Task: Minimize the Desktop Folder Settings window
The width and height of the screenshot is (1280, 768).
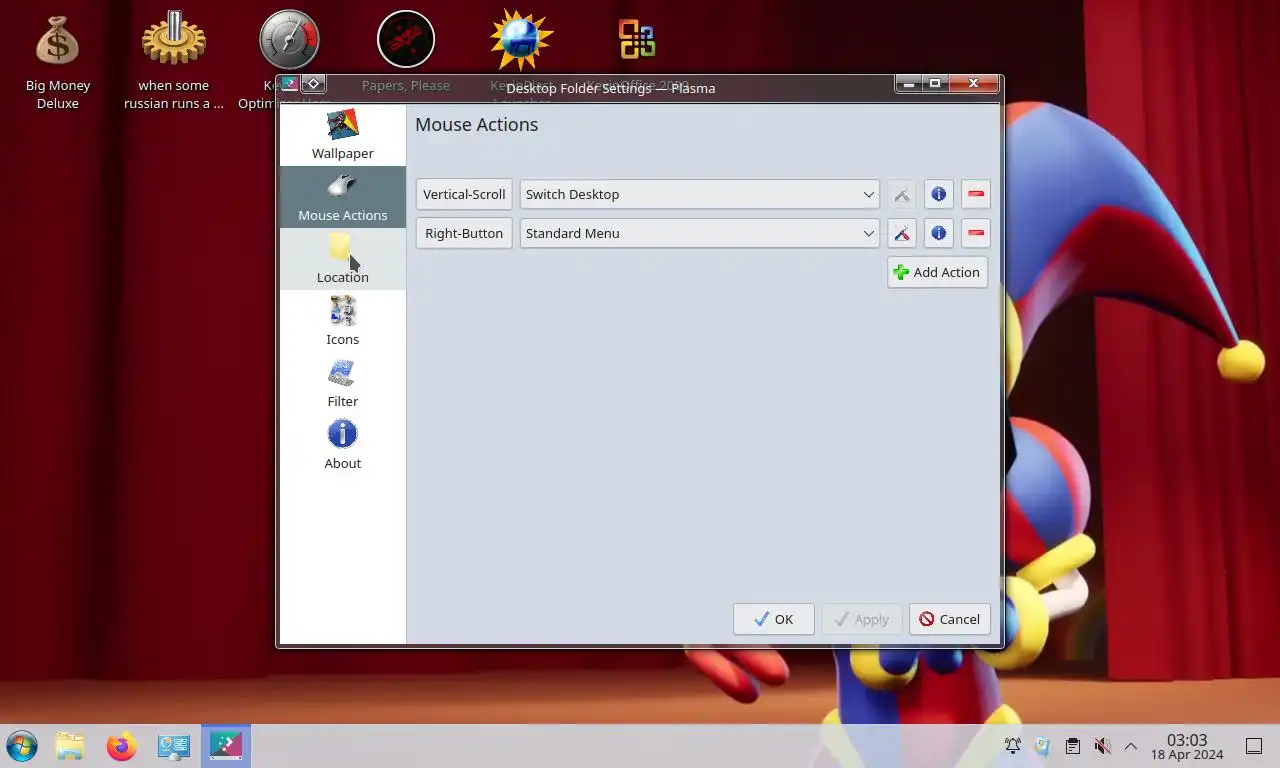Action: (908, 84)
